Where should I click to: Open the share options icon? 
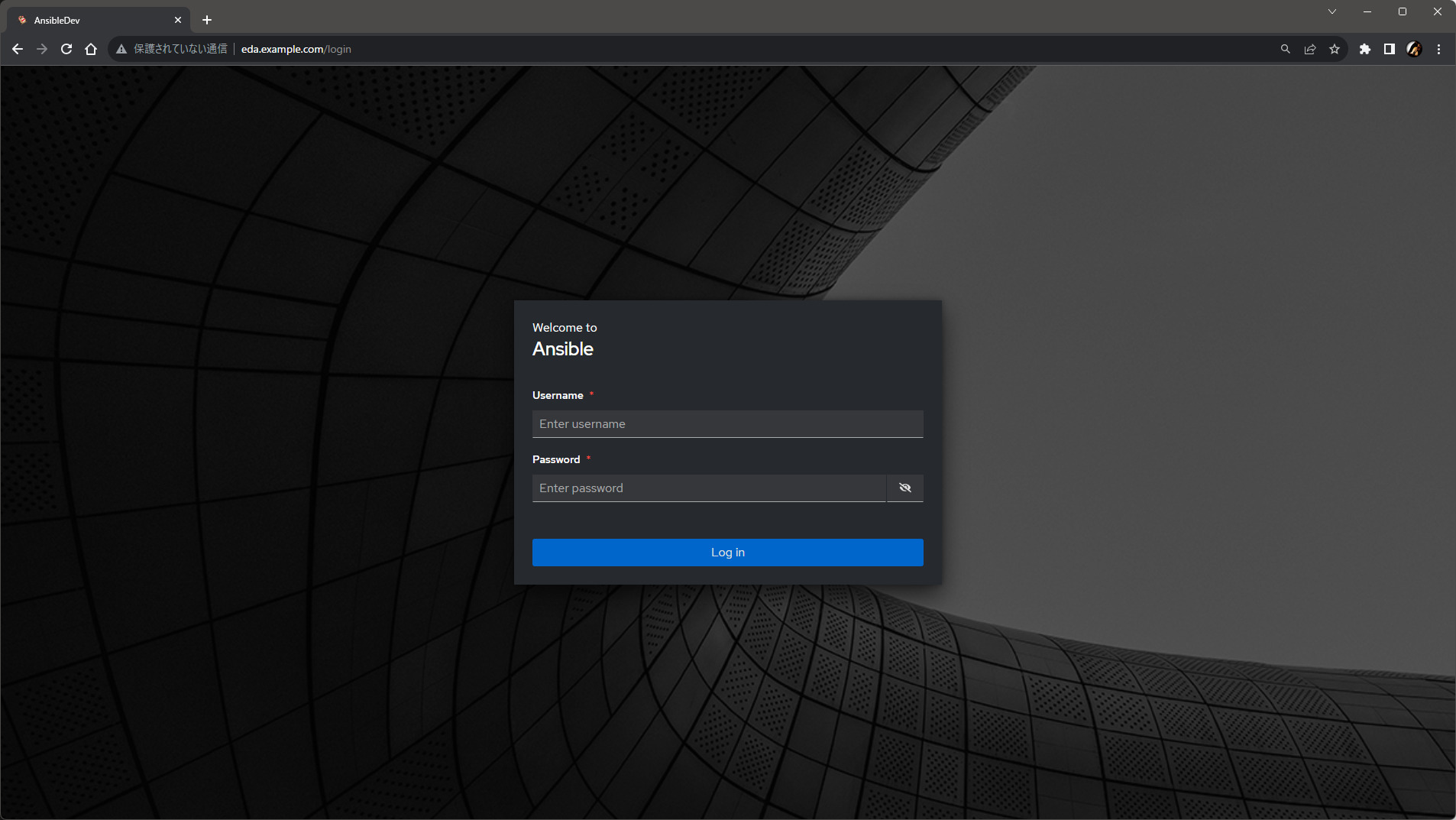pyautogui.click(x=1310, y=48)
